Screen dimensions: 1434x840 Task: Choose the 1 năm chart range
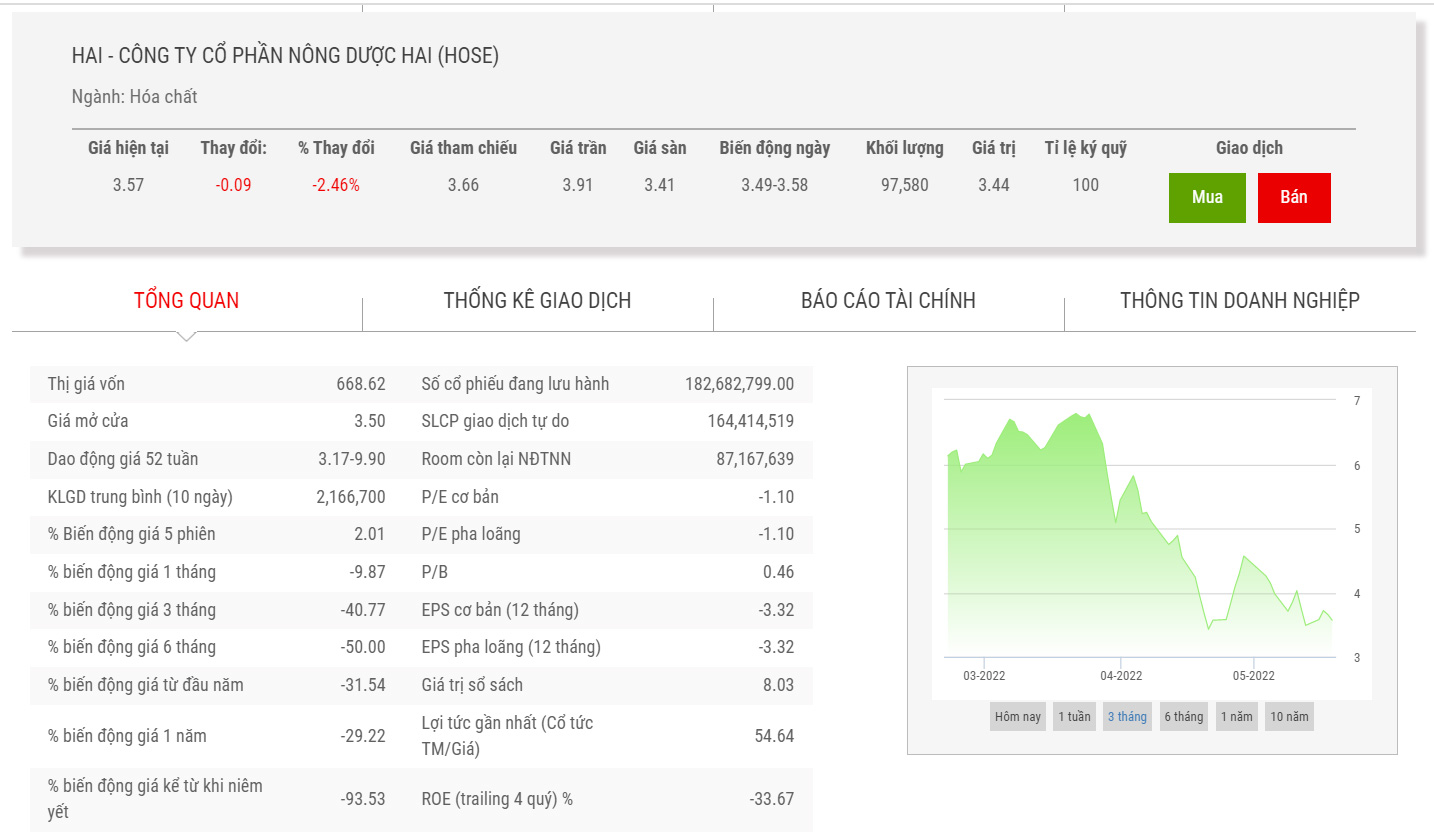(x=1236, y=717)
